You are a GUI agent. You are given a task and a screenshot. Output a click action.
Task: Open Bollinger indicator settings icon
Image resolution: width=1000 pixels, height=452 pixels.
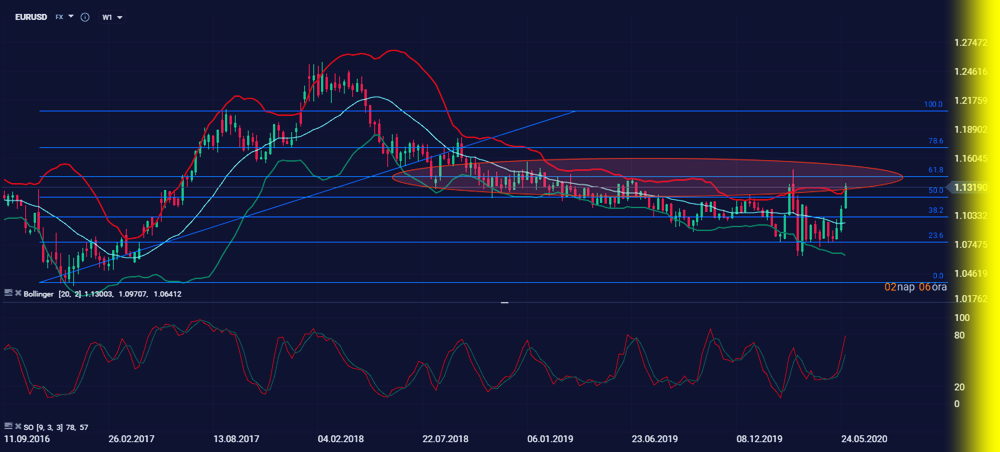coord(7,294)
